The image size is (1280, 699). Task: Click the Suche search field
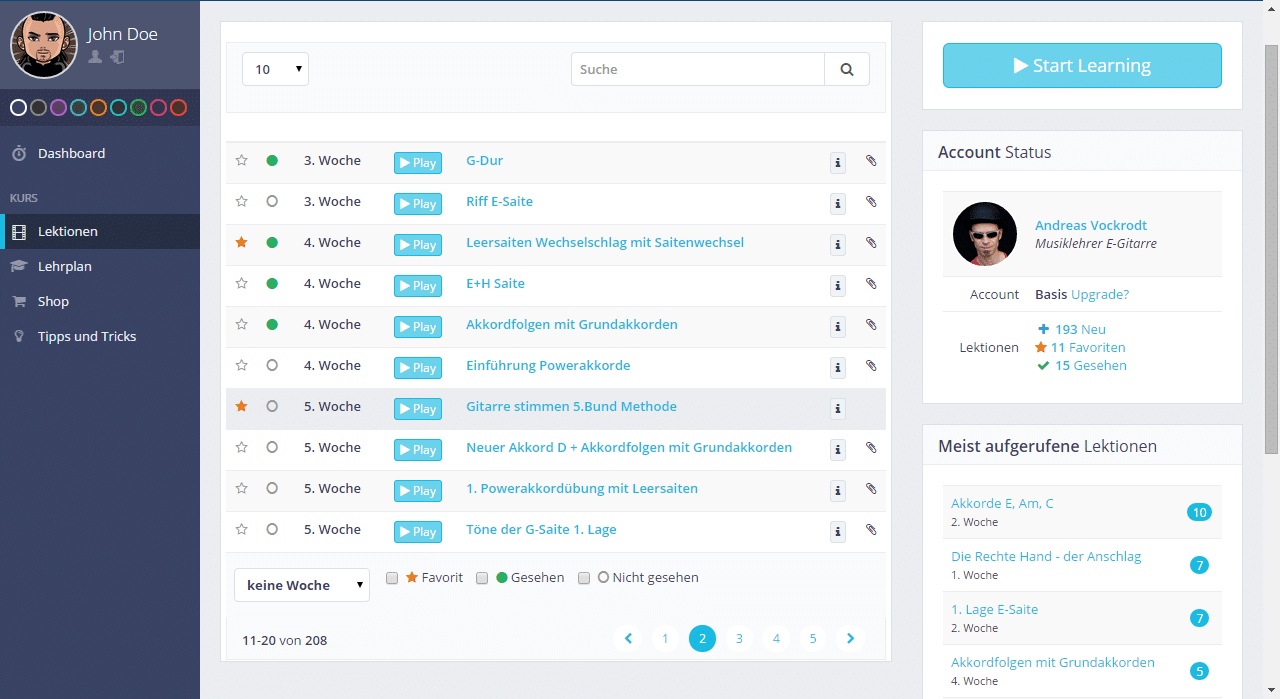(x=698, y=69)
